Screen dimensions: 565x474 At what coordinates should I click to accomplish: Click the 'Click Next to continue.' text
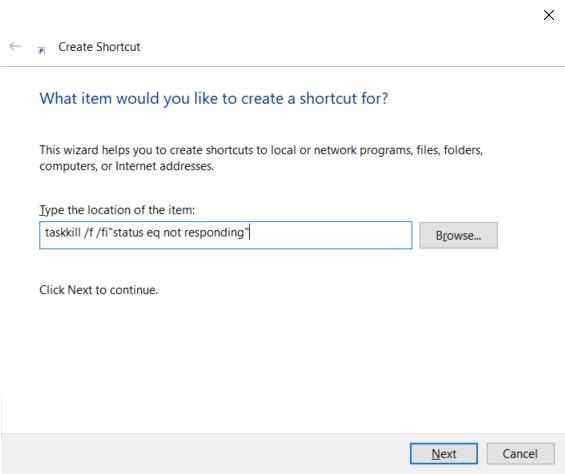point(98,290)
